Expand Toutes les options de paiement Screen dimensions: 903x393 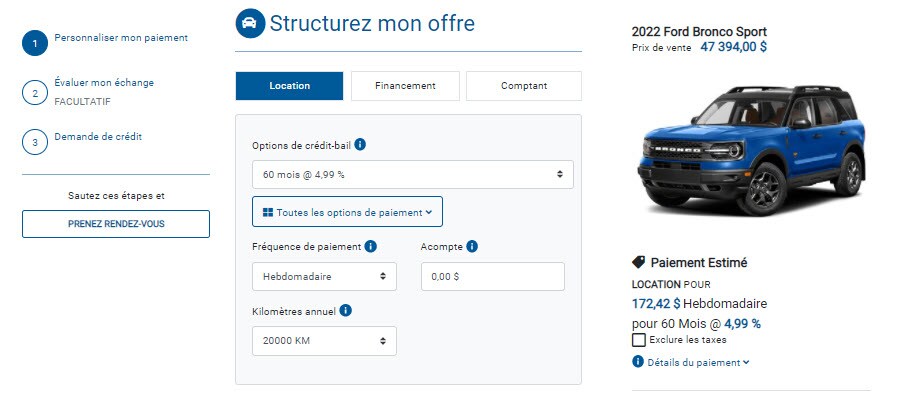tap(347, 212)
